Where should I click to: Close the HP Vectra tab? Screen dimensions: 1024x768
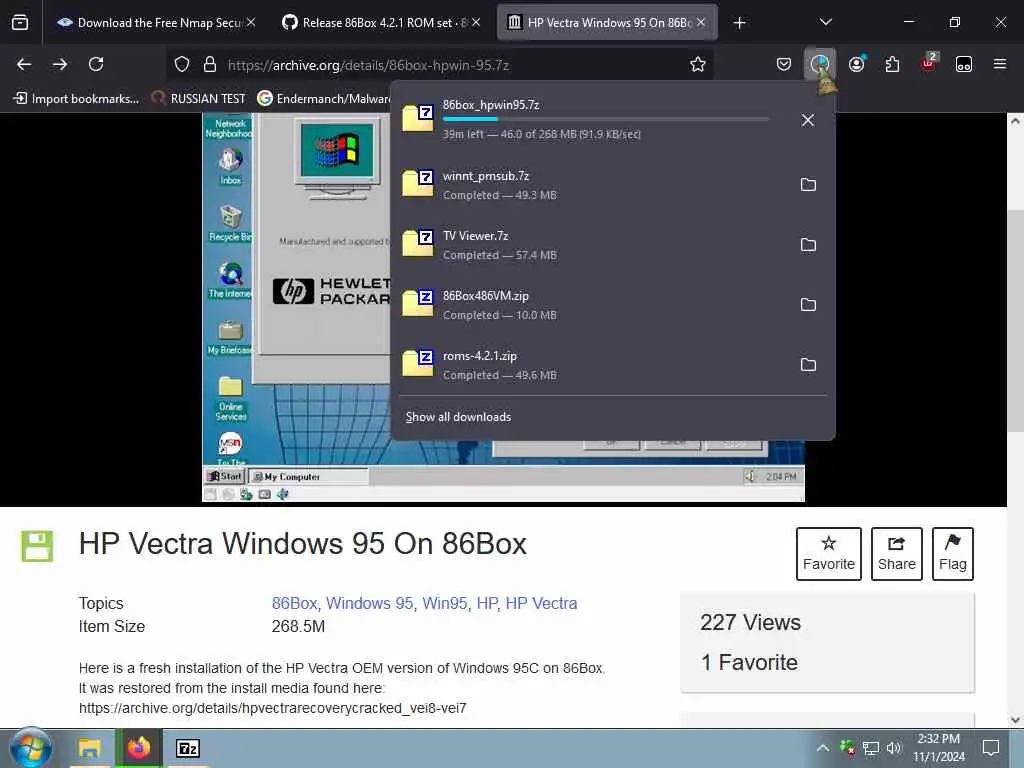701,23
